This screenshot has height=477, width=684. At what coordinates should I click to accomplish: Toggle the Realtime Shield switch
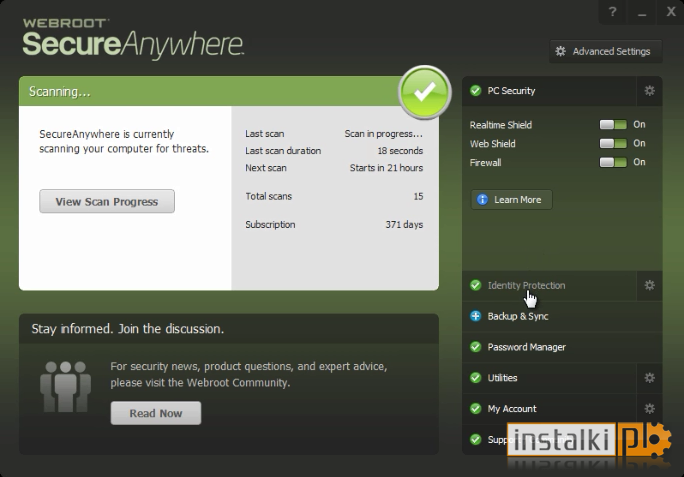tap(613, 125)
